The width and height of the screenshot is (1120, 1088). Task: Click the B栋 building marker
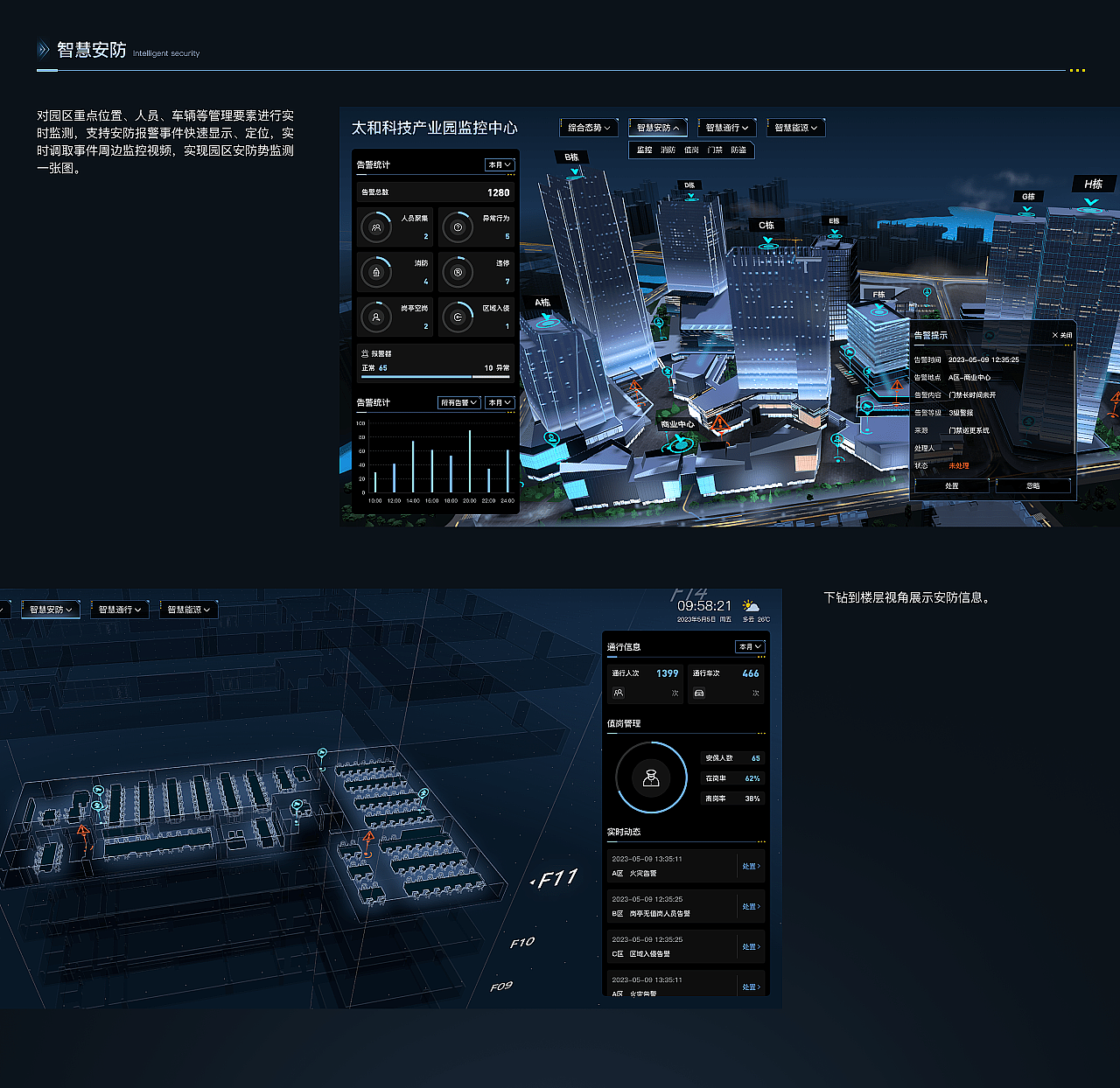click(572, 158)
